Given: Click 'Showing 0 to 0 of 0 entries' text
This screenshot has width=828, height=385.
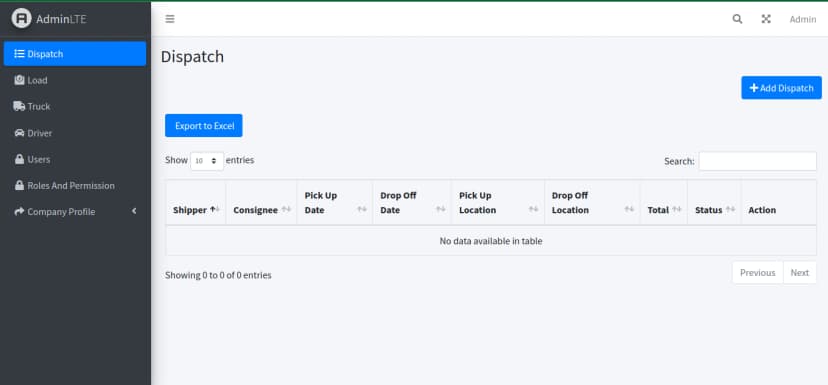Looking at the screenshot, I should 218,275.
